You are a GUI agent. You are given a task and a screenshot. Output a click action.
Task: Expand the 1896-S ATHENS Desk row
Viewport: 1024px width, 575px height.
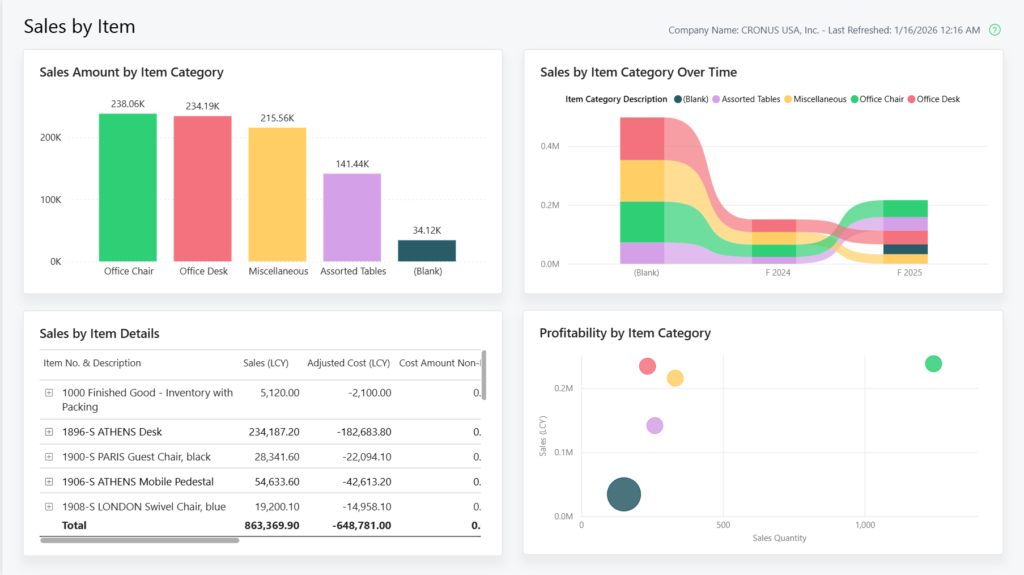(49, 432)
